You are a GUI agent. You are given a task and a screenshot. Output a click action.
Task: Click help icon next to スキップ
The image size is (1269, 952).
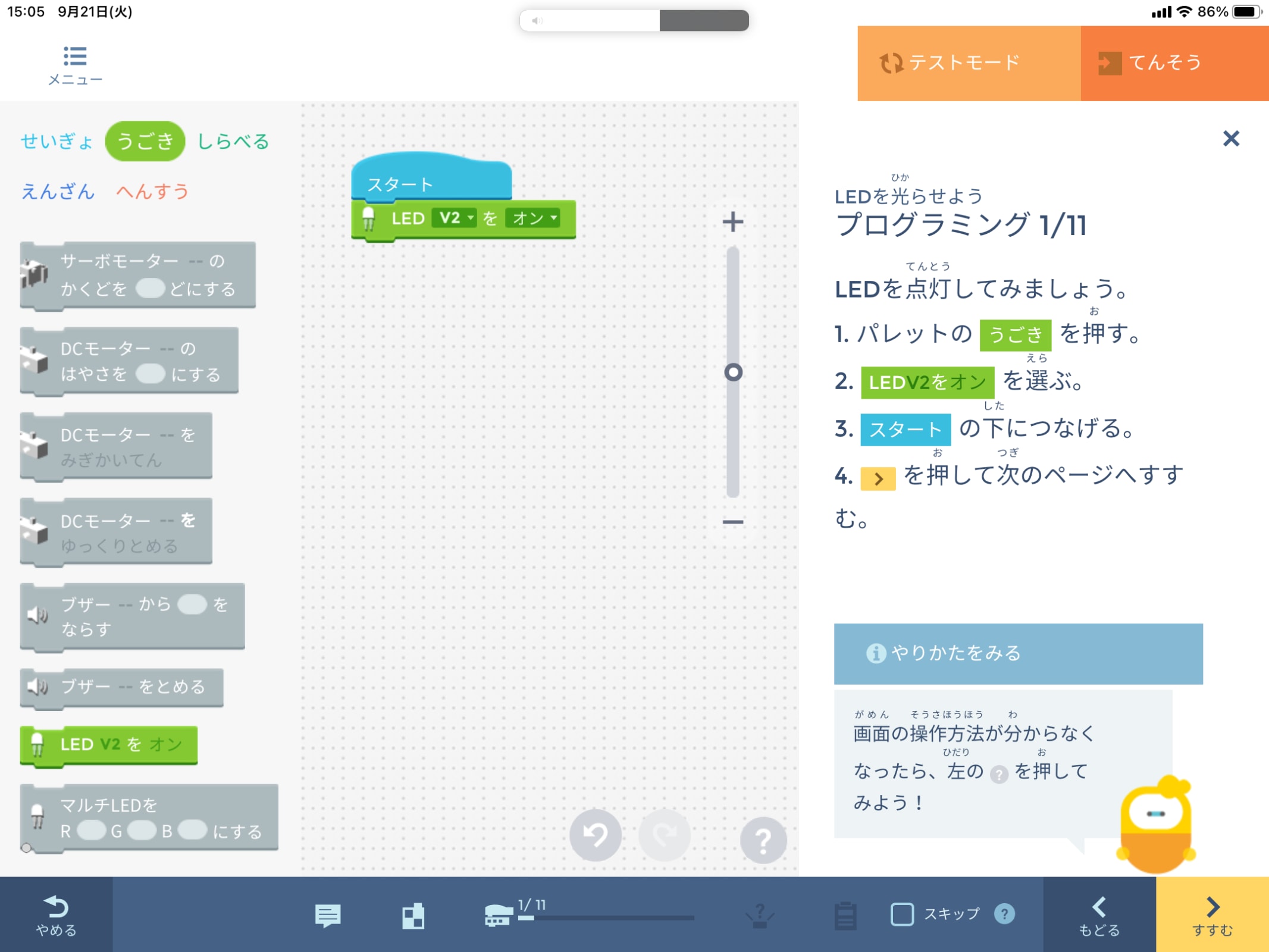(x=1004, y=914)
